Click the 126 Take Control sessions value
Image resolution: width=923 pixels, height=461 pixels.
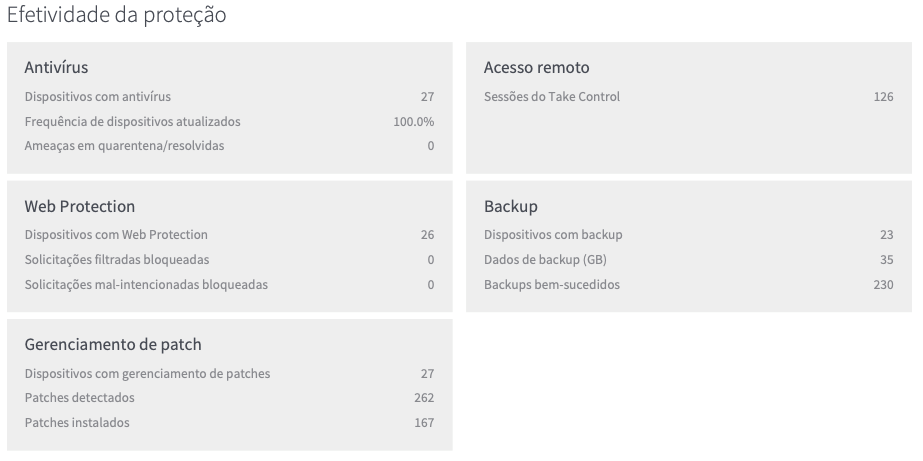[884, 97]
